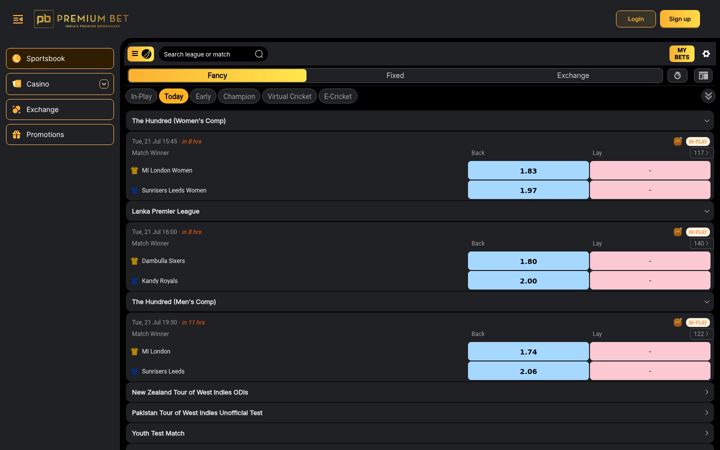Switch to the Fixed tab
The height and width of the screenshot is (450, 720).
point(395,75)
